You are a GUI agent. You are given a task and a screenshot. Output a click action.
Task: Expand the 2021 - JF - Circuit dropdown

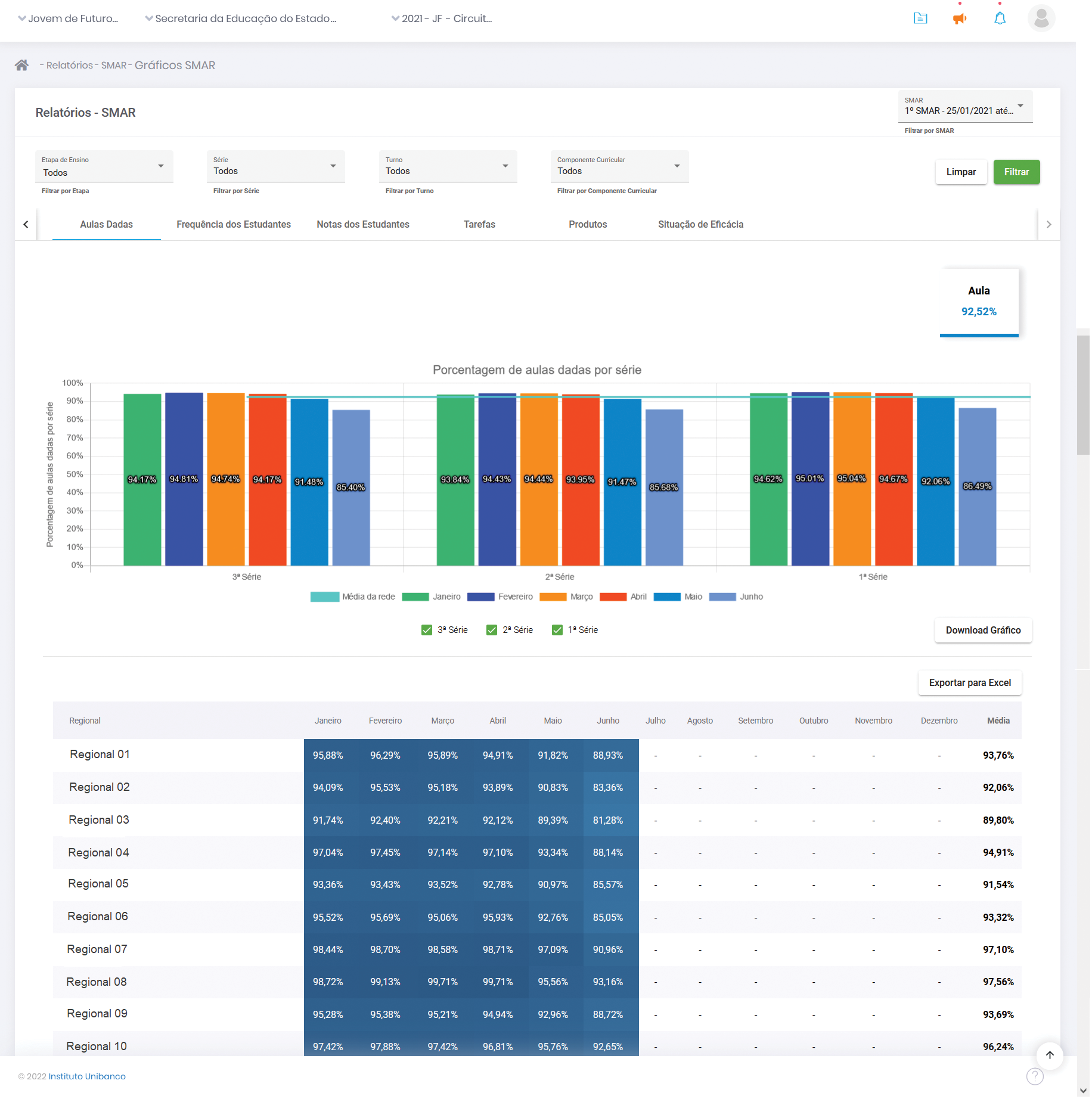(x=442, y=18)
